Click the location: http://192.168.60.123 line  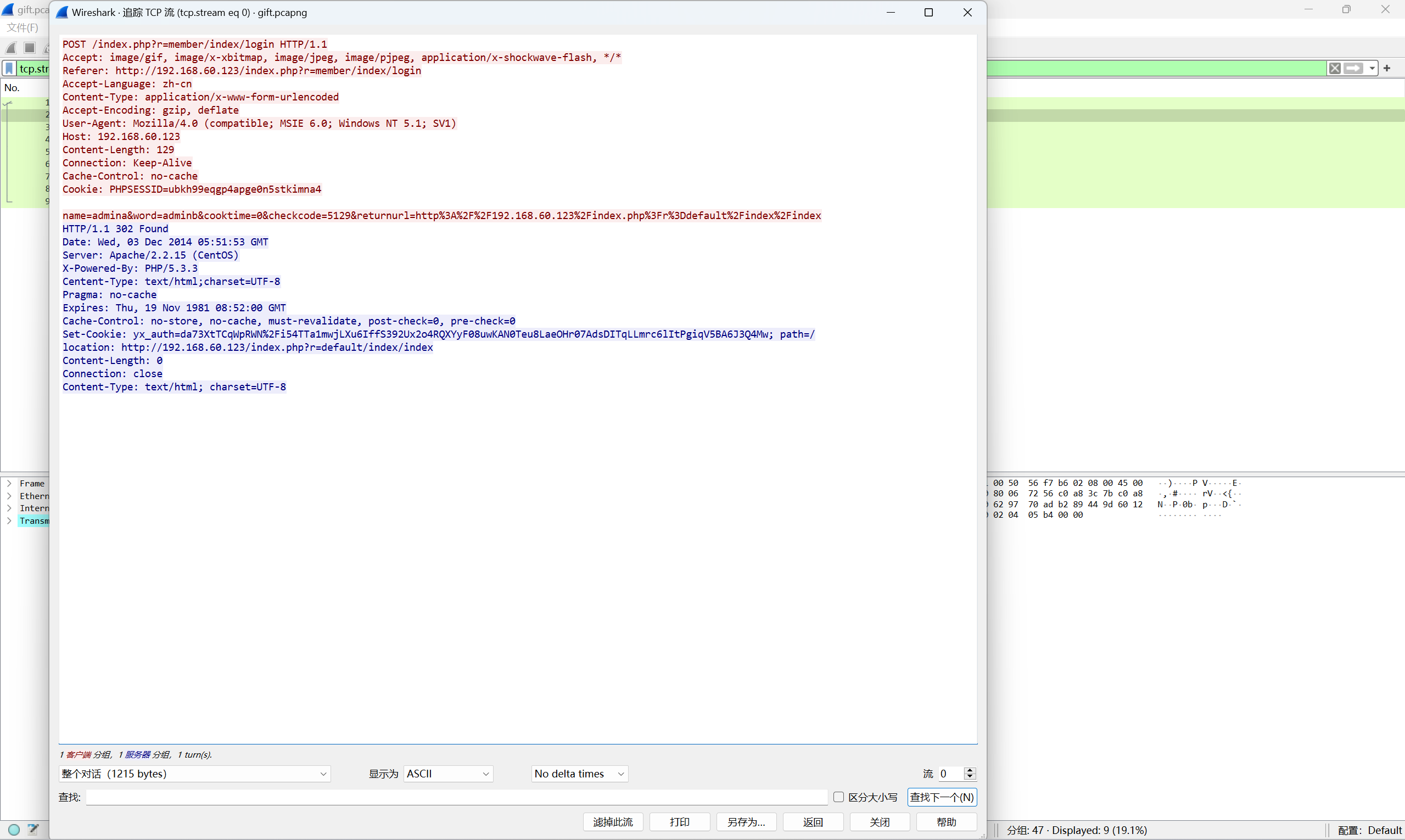248,348
